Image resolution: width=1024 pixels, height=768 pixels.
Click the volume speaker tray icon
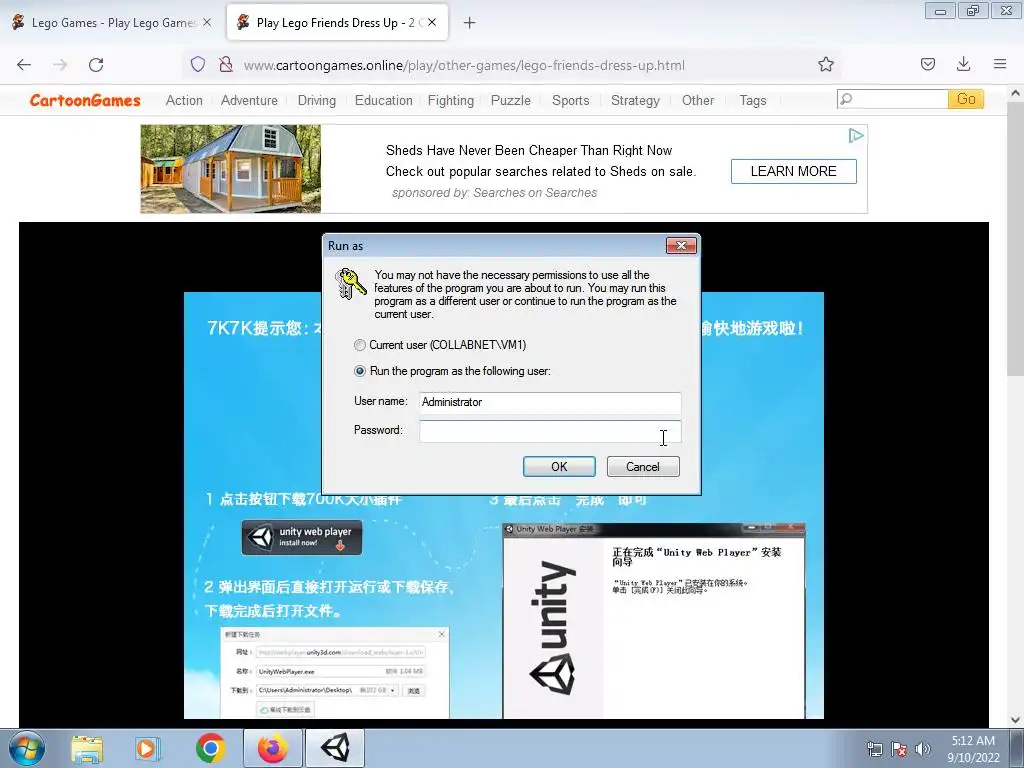pos(923,749)
